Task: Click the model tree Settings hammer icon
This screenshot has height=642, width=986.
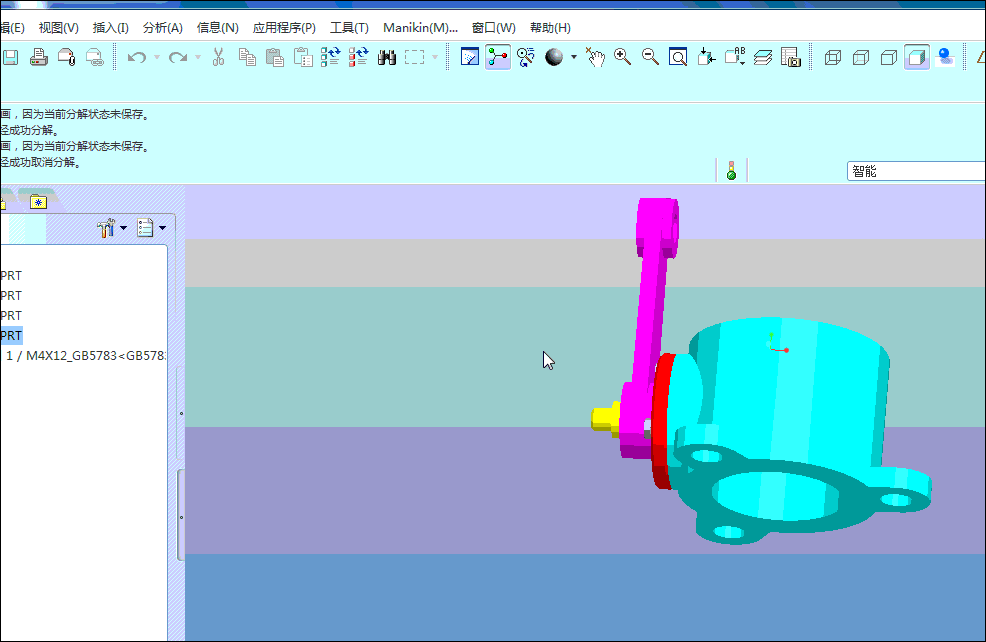Action: coord(106,228)
